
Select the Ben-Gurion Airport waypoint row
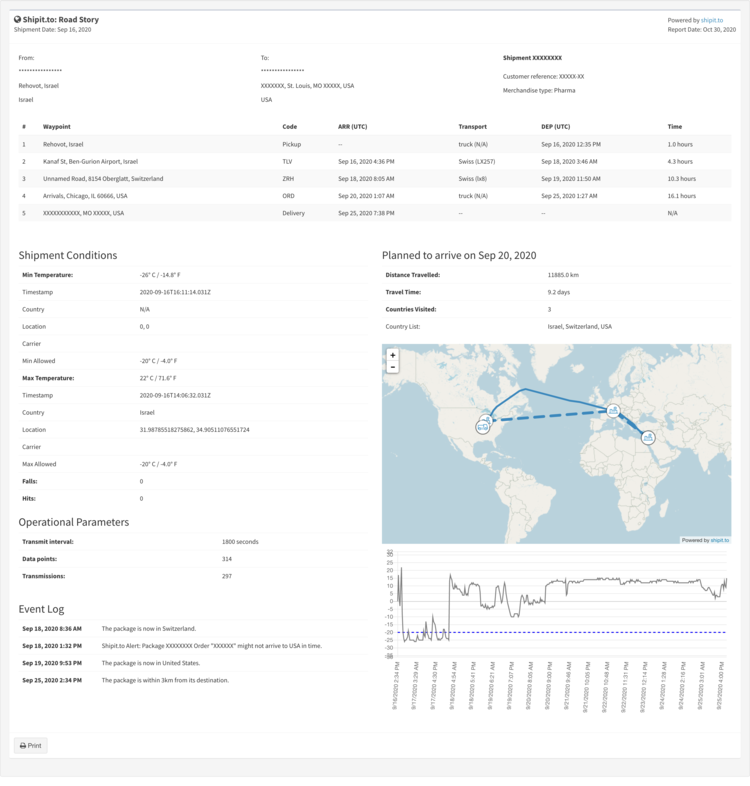(x=375, y=161)
